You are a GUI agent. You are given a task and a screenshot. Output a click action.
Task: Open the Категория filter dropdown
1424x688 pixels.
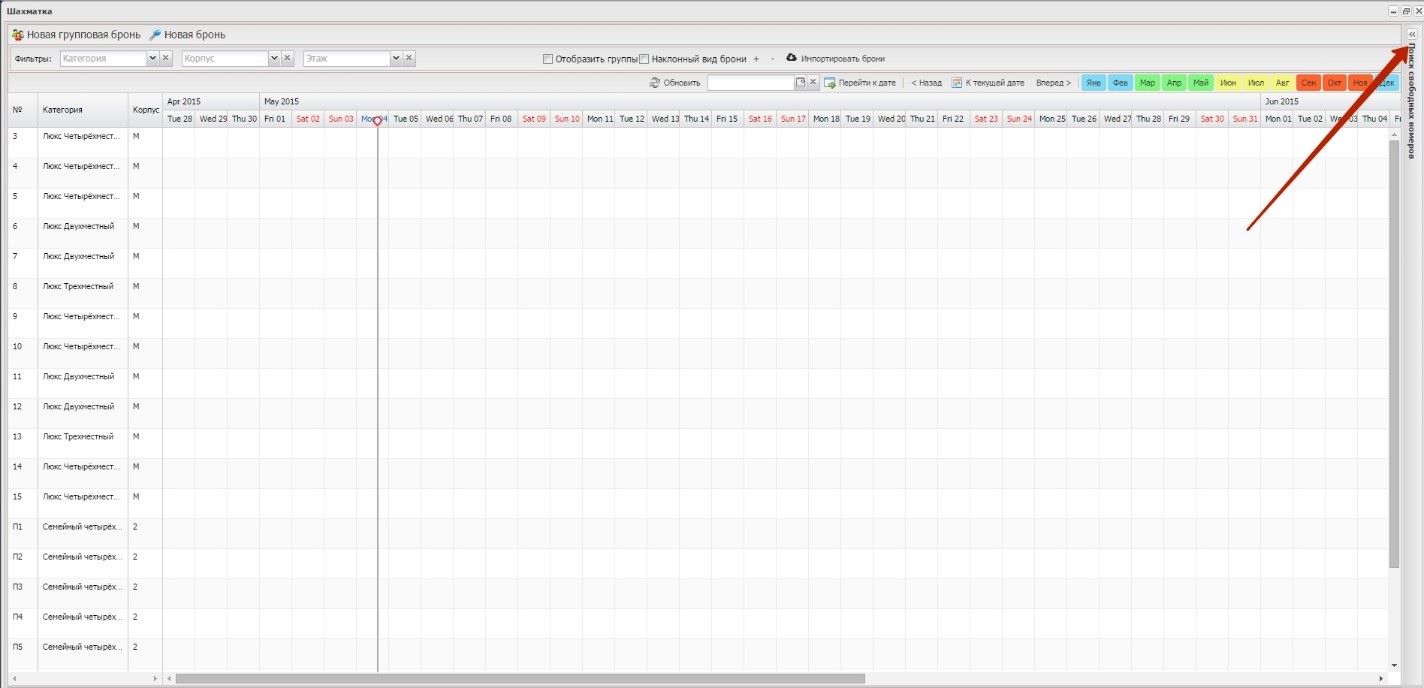tap(152, 59)
